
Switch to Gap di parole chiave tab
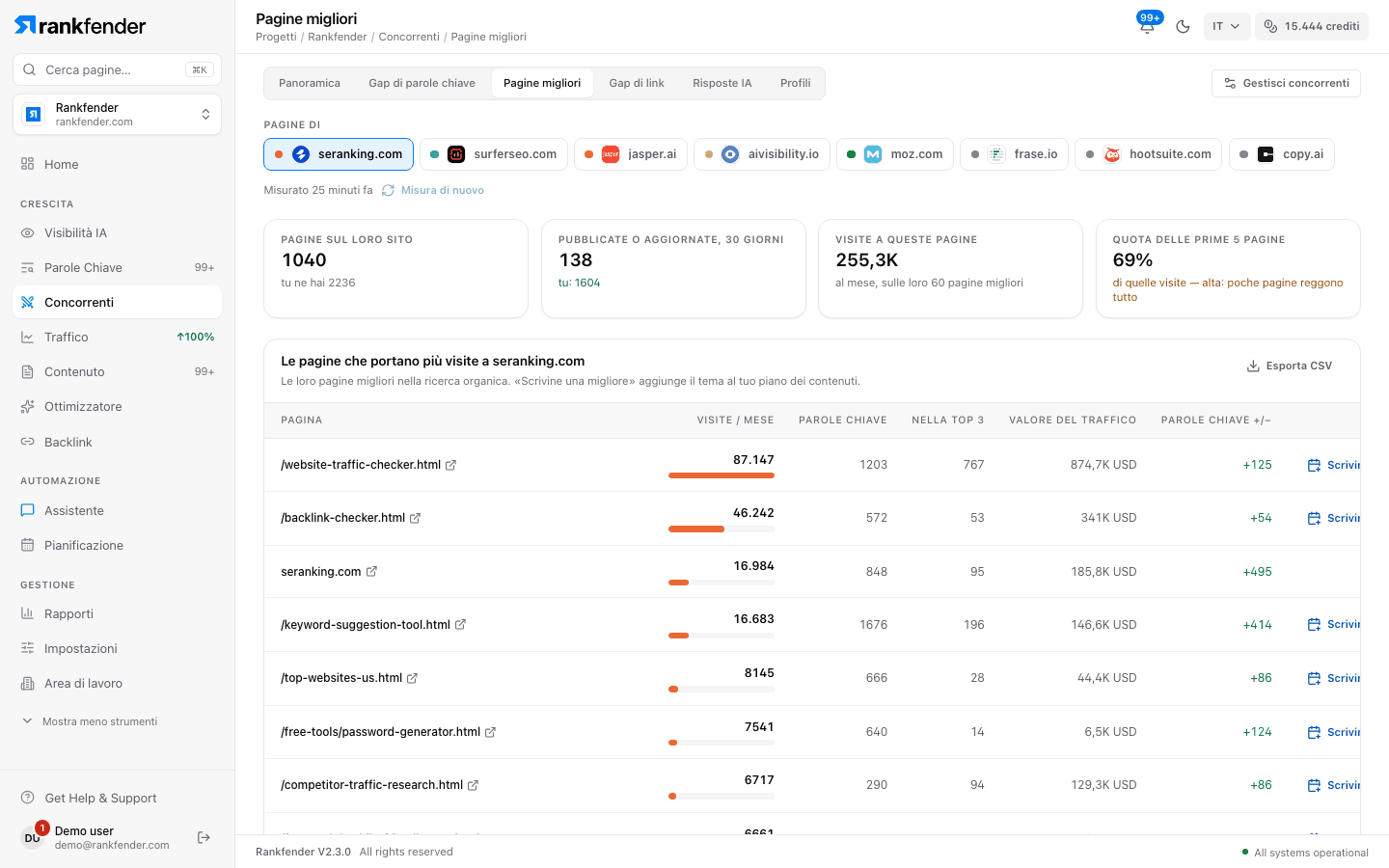422,83
